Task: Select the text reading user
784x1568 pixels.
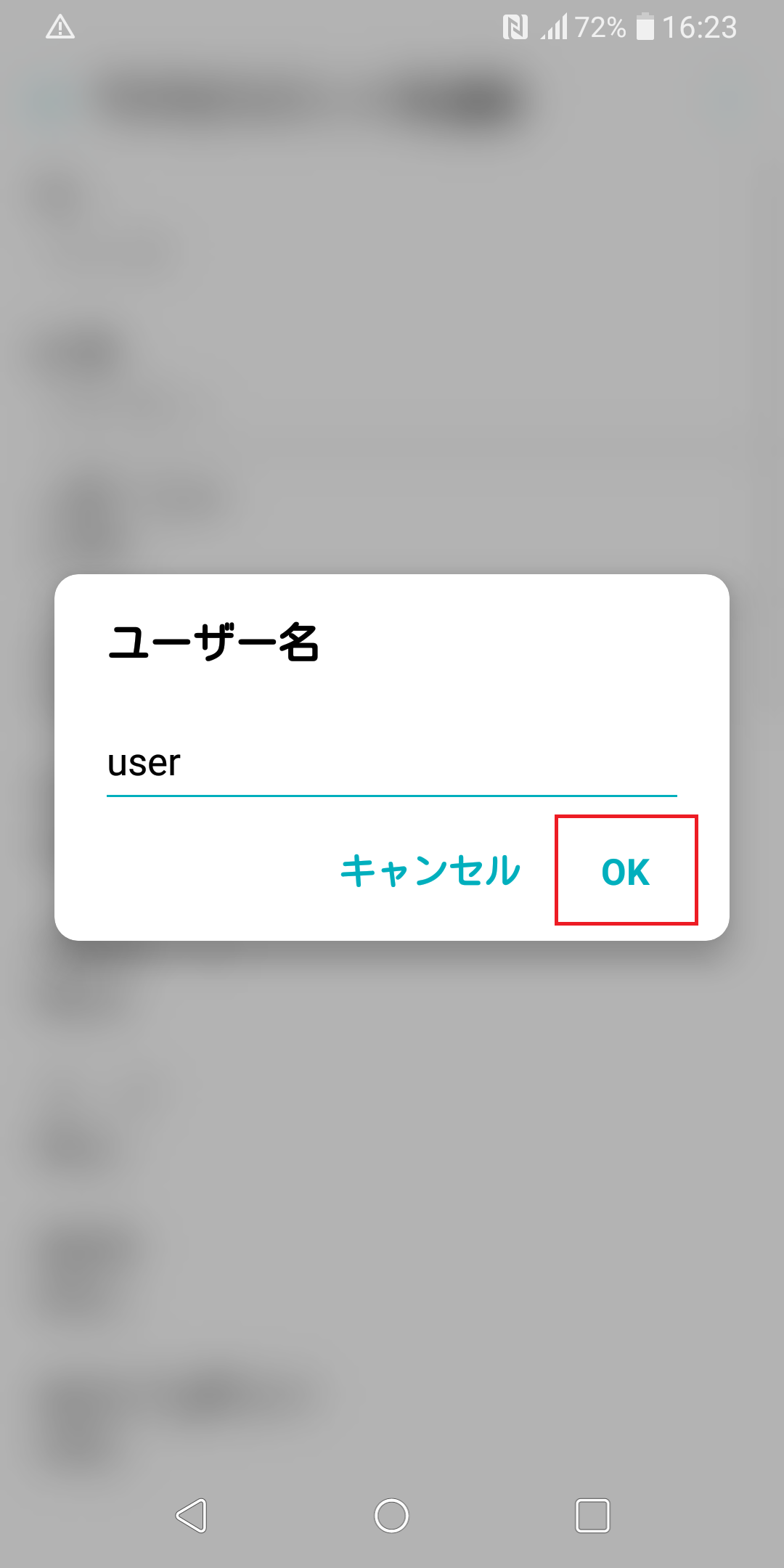Action: (x=144, y=764)
